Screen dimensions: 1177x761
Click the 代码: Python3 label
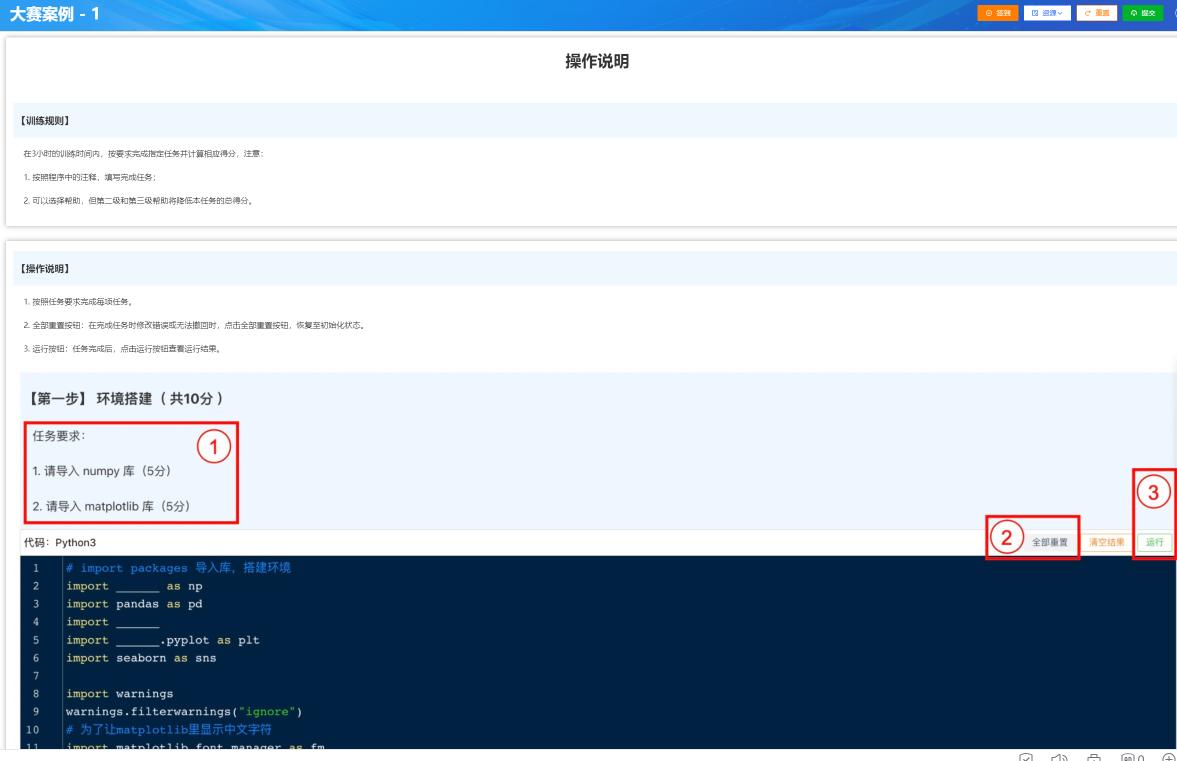tap(59, 542)
